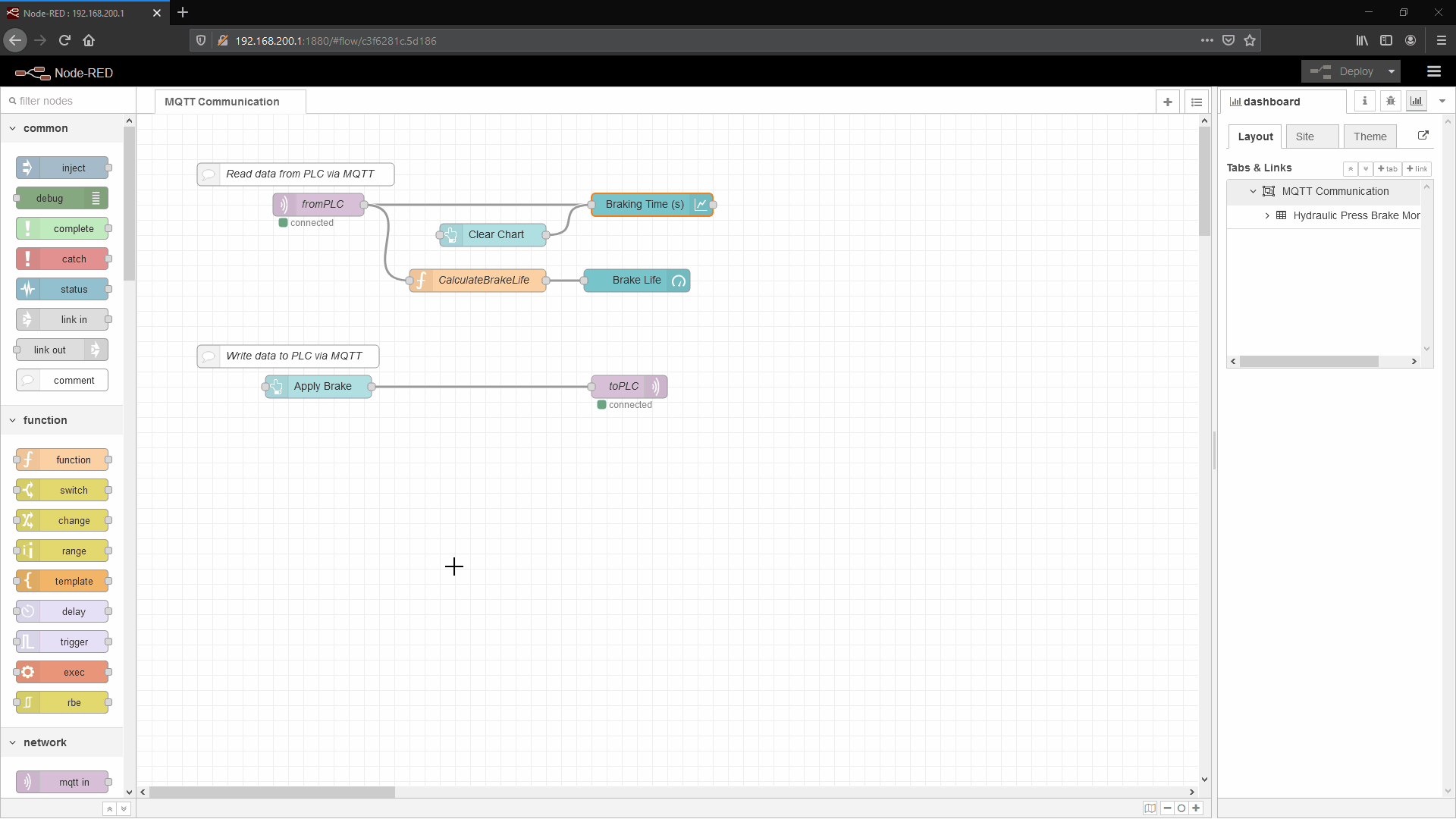This screenshot has width=1456, height=819.
Task: Open dashboard in new window icon
Action: [1423, 136]
